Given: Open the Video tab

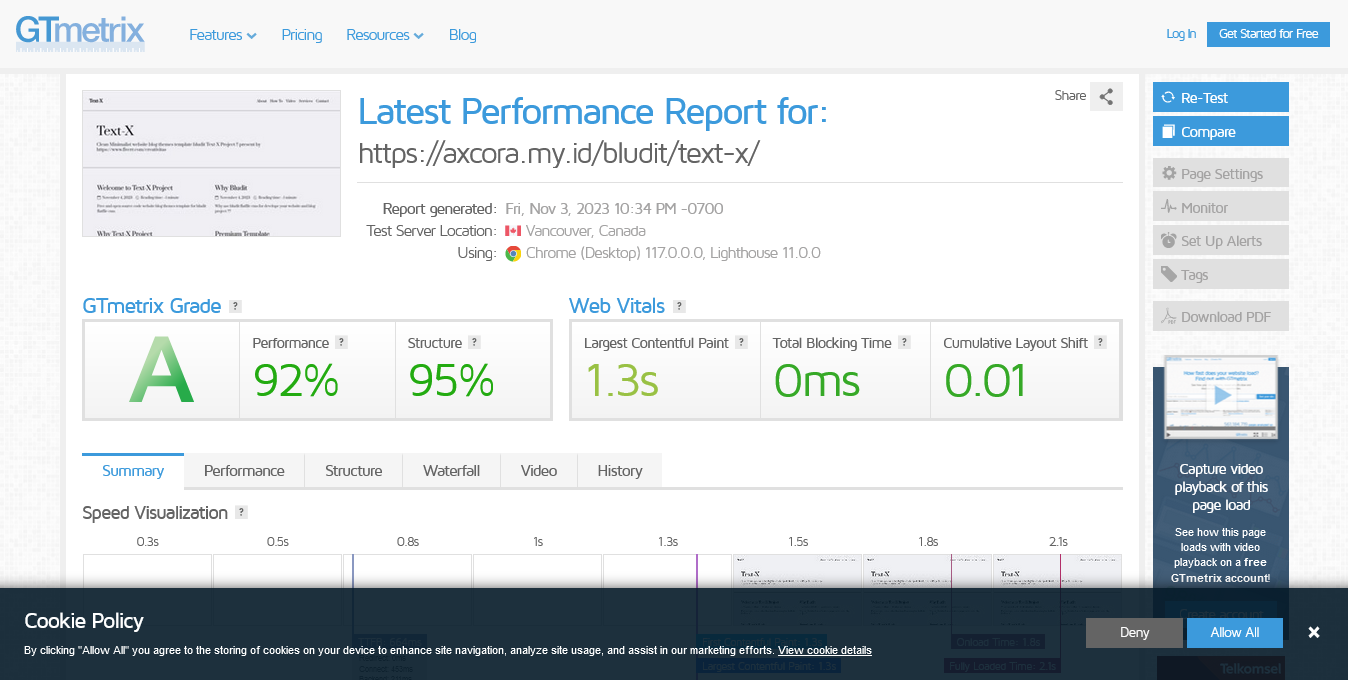Looking at the screenshot, I should (539, 470).
